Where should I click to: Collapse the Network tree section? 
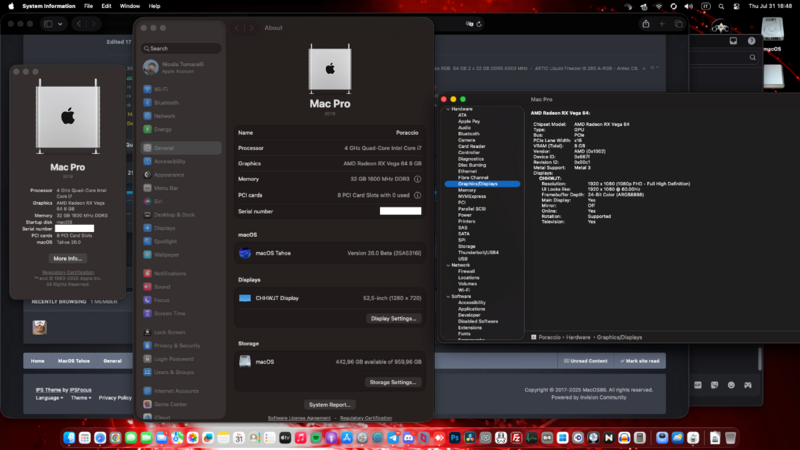pos(448,265)
